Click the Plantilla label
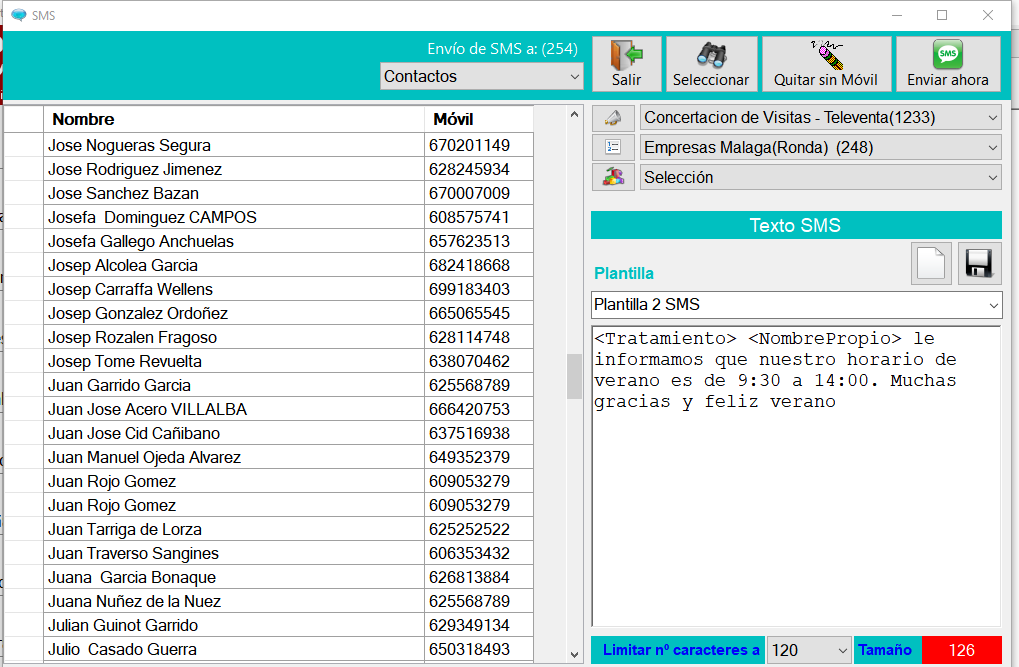 [624, 273]
